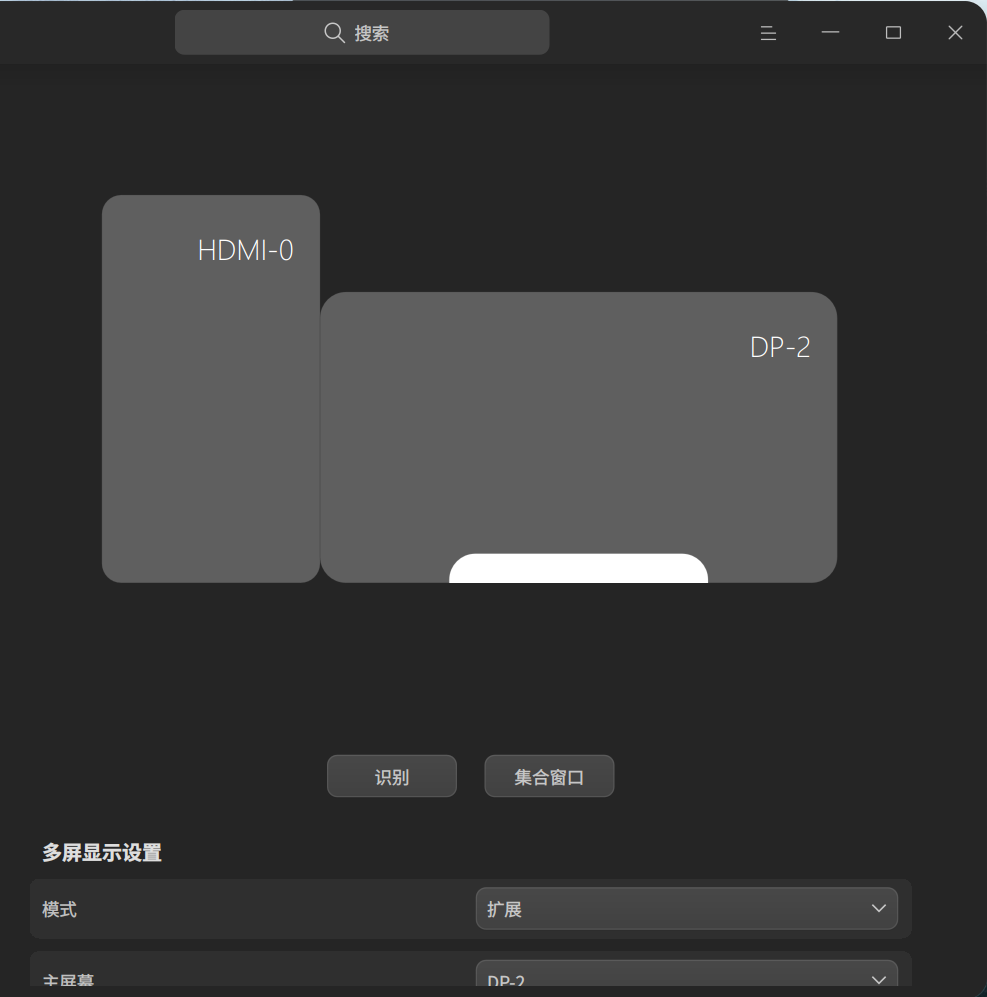Close the display settings window

click(955, 32)
